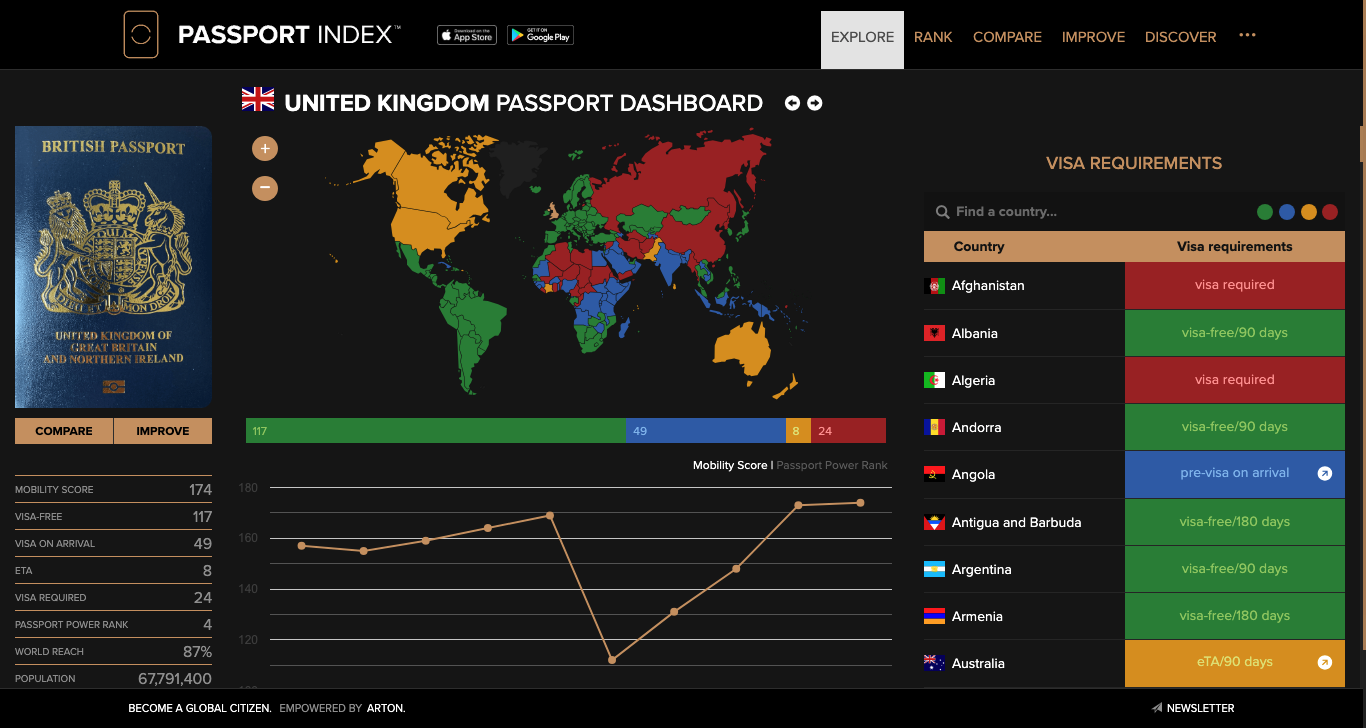1366x728 pixels.
Task: Open the three-dots more menu
Action: (x=1247, y=35)
